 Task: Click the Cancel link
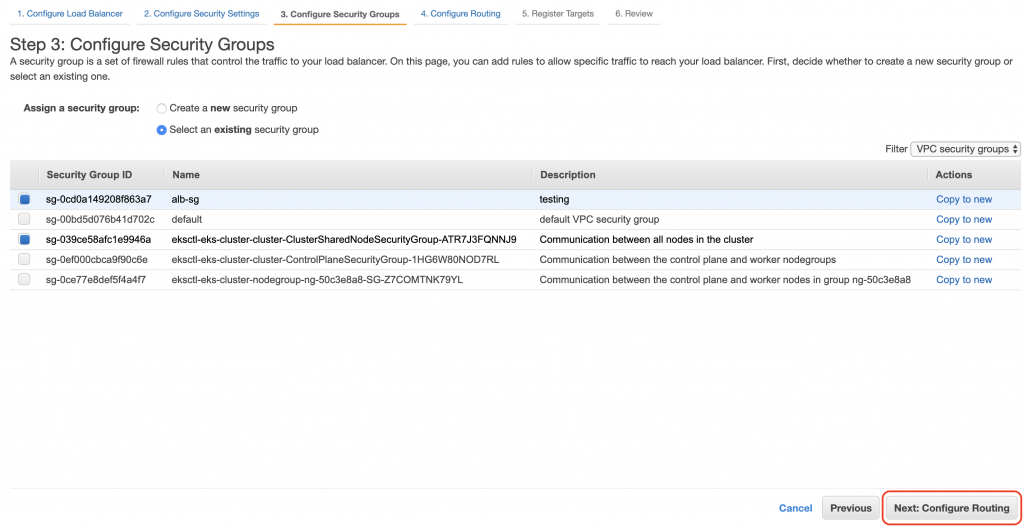click(795, 508)
